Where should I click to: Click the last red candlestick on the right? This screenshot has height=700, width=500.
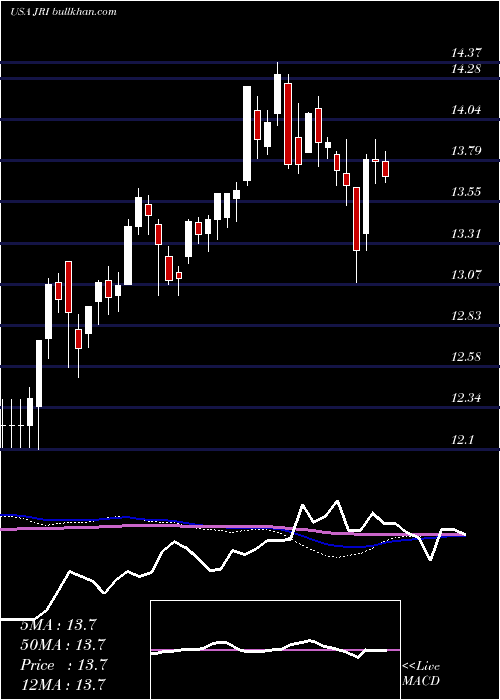click(386, 168)
